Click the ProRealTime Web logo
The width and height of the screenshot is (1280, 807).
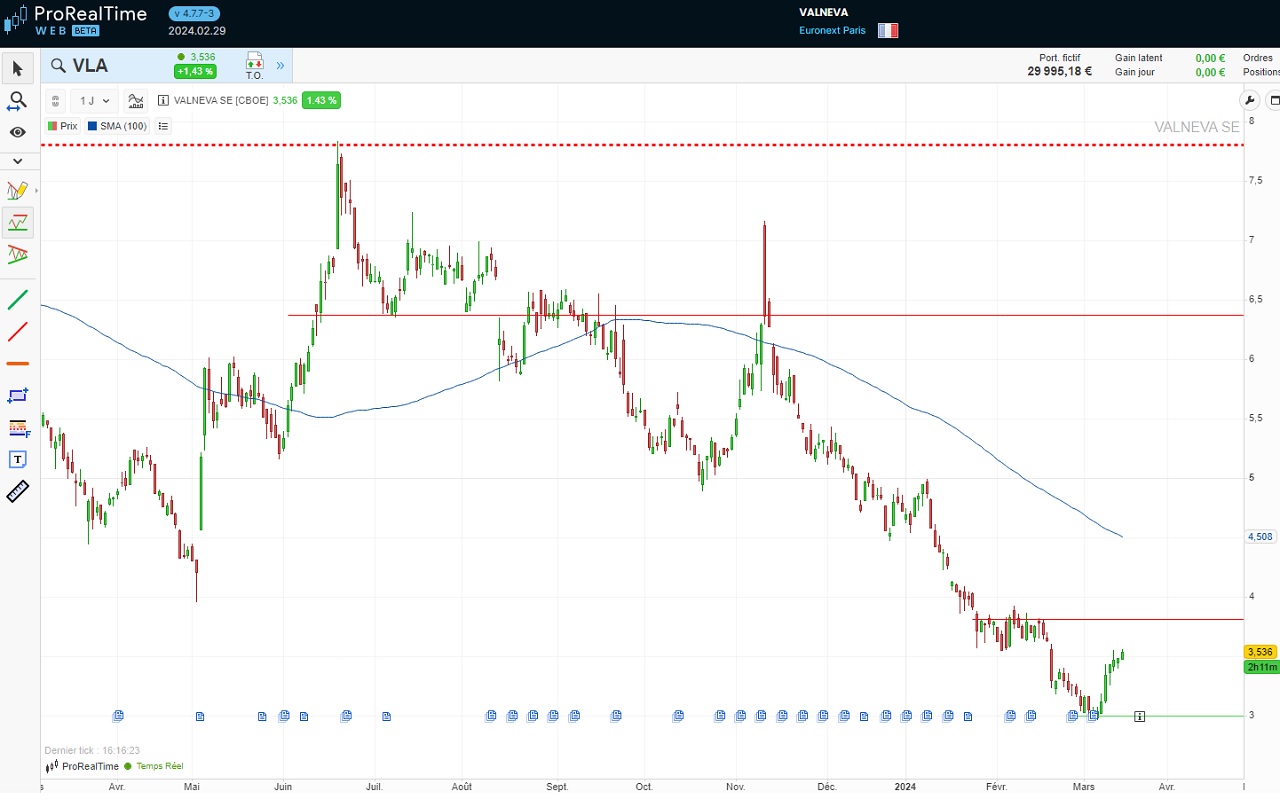(76, 18)
